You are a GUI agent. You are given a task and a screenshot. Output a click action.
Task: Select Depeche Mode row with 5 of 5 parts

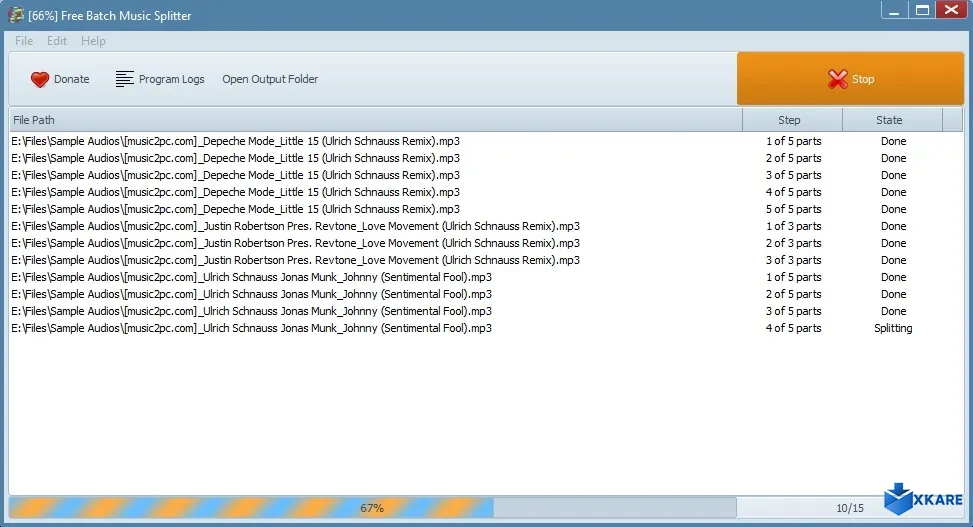(x=486, y=209)
